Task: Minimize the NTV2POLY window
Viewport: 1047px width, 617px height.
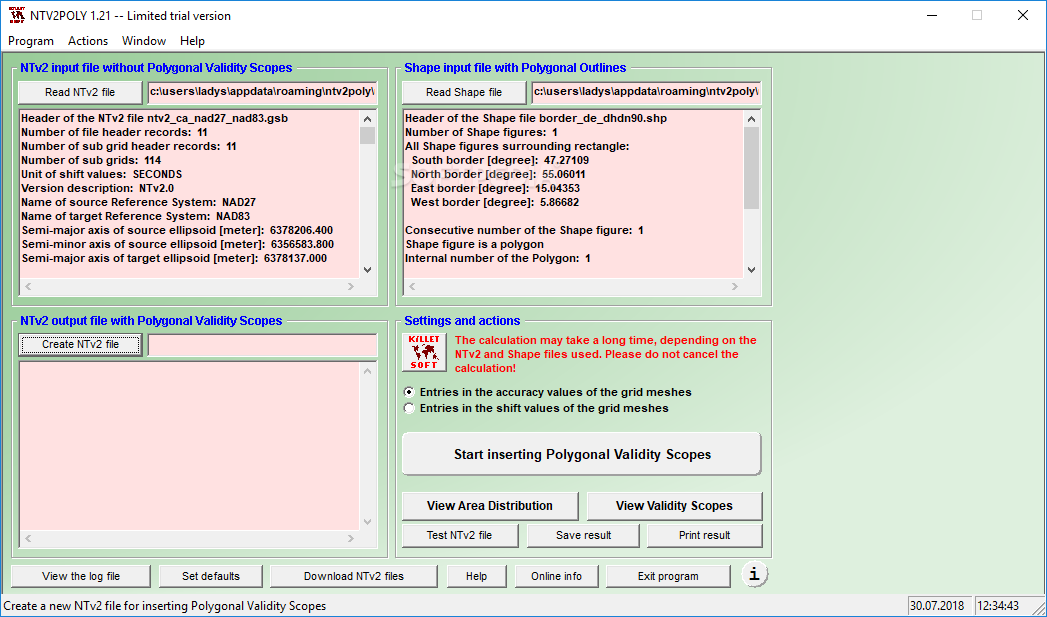Action: coord(931,15)
